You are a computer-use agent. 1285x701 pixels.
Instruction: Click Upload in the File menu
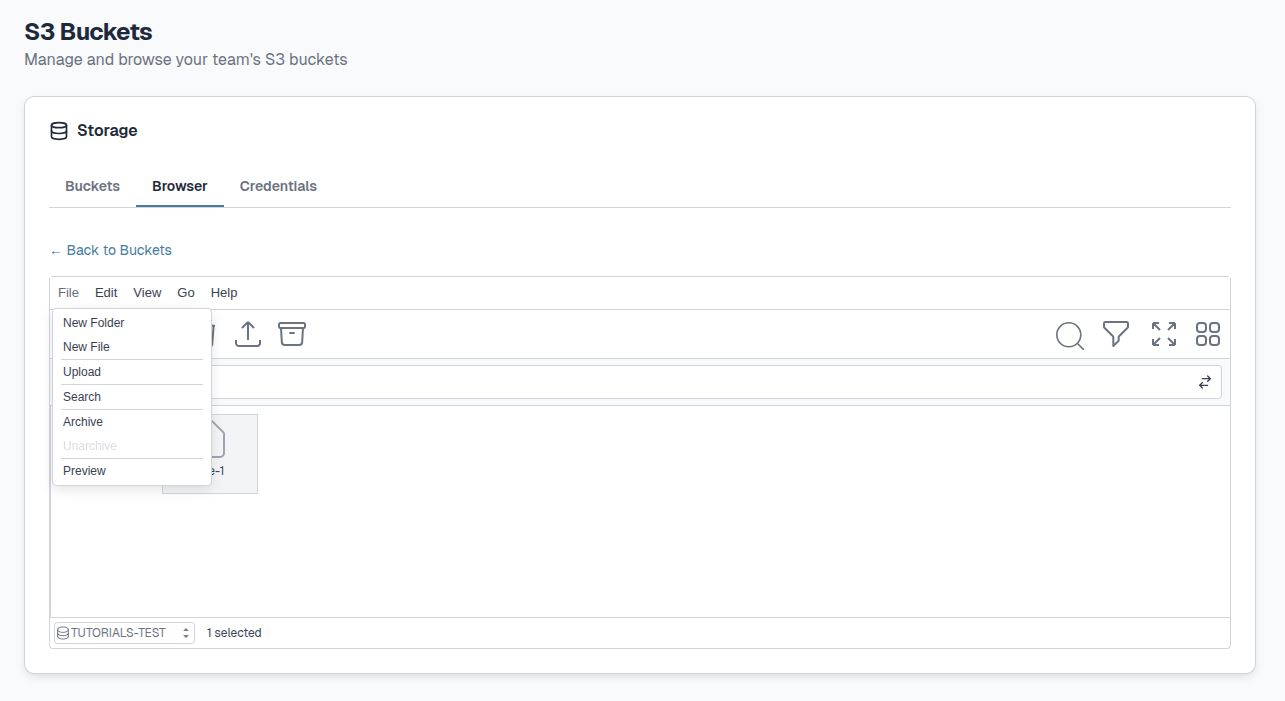pos(82,372)
